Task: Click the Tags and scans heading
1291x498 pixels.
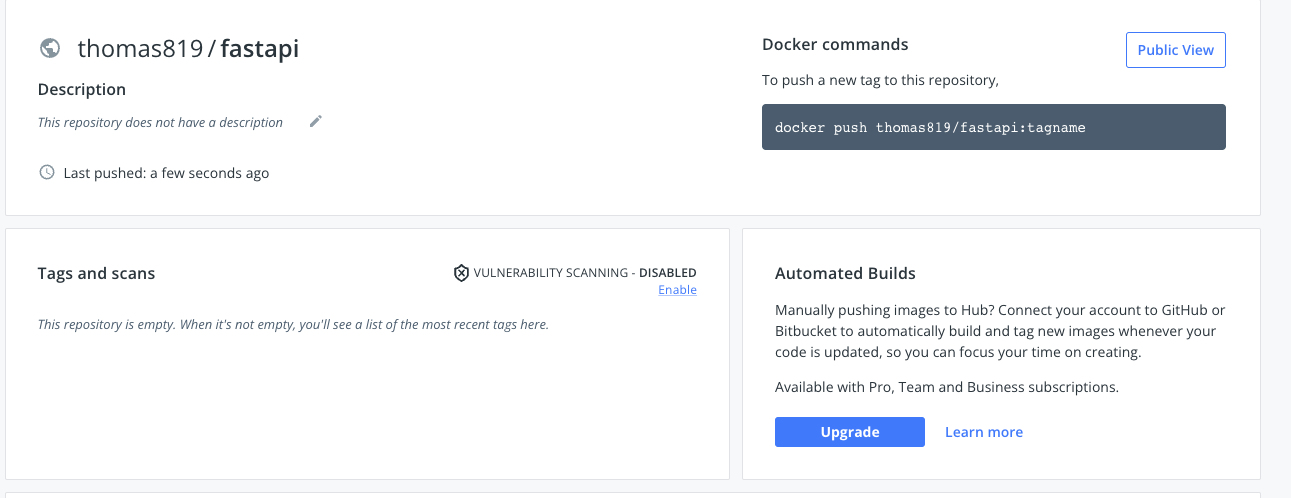Action: 96,273
